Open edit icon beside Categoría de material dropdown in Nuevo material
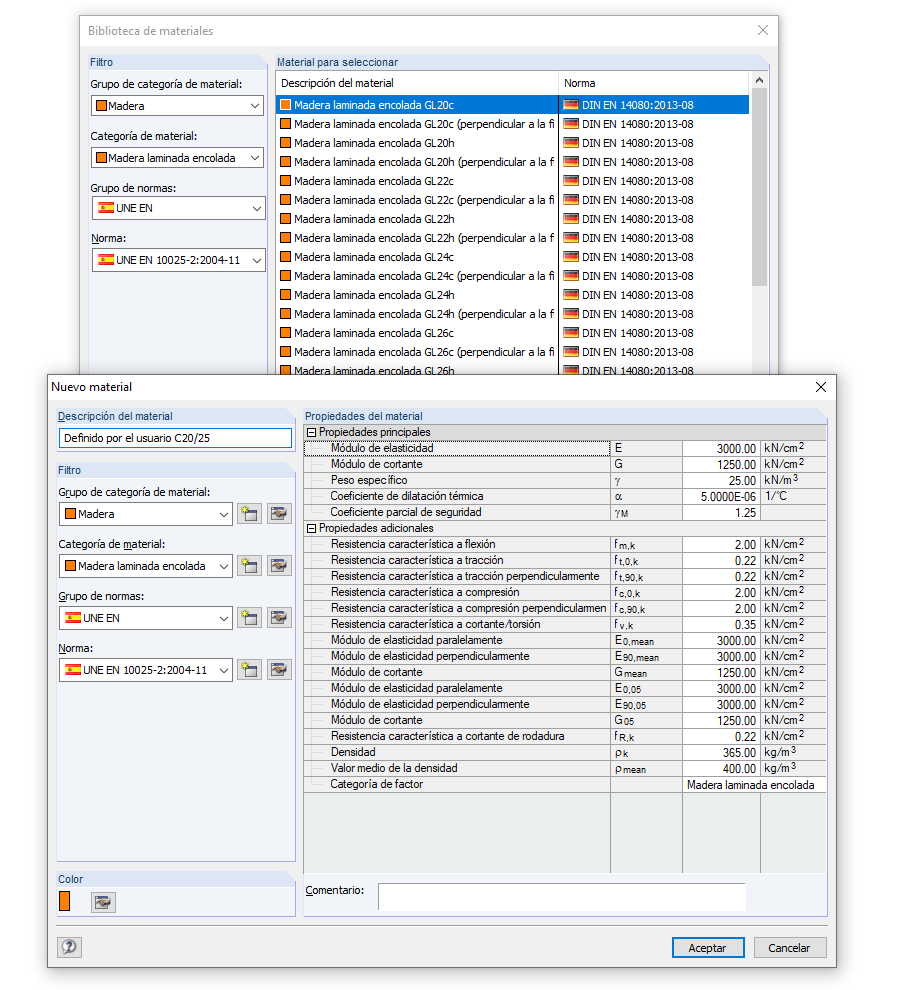Image resolution: width=914 pixels, height=990 pixels. coord(278,566)
